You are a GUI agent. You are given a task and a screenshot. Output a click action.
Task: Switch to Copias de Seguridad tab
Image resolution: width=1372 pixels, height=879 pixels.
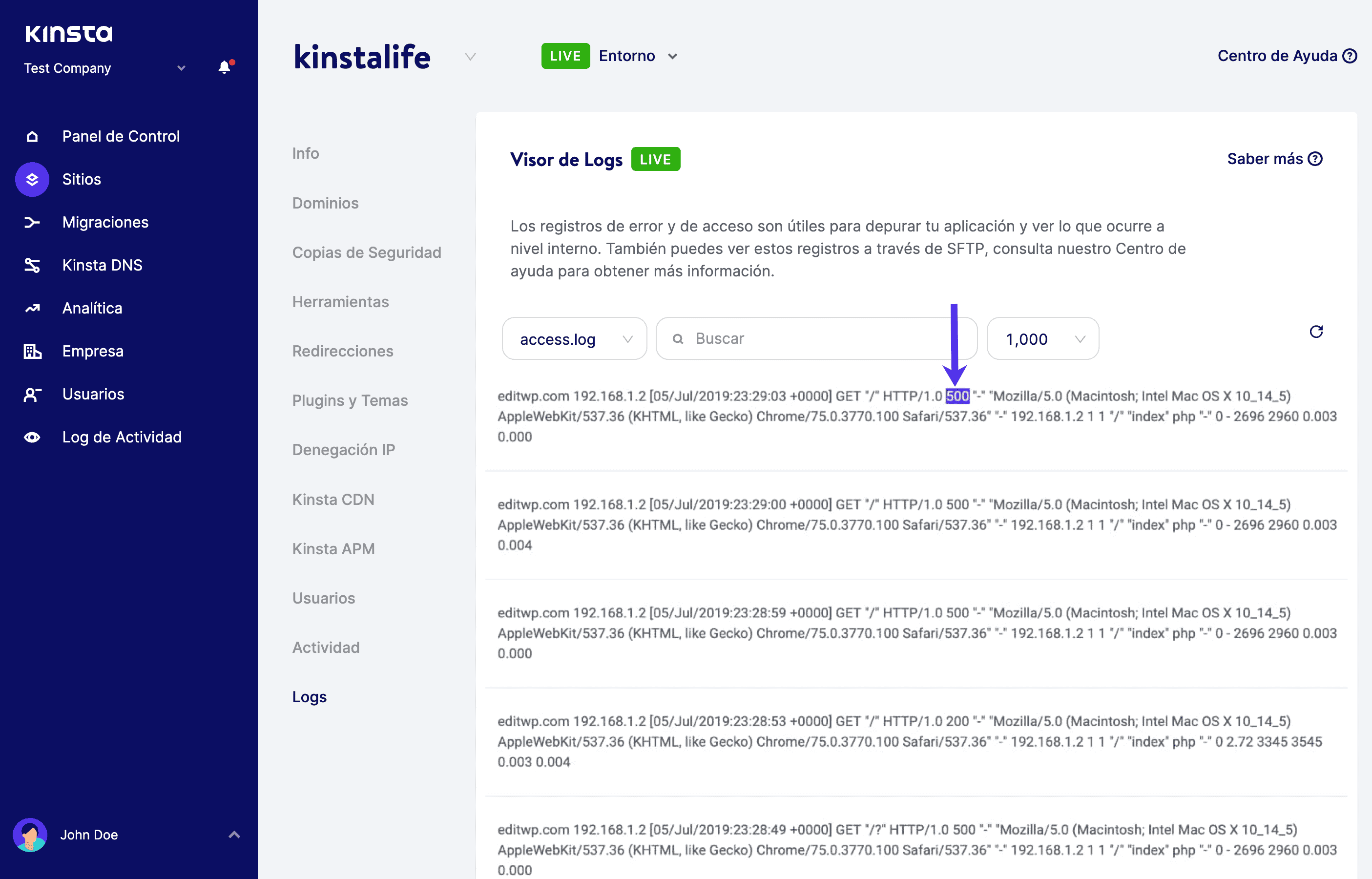pyautogui.click(x=366, y=252)
